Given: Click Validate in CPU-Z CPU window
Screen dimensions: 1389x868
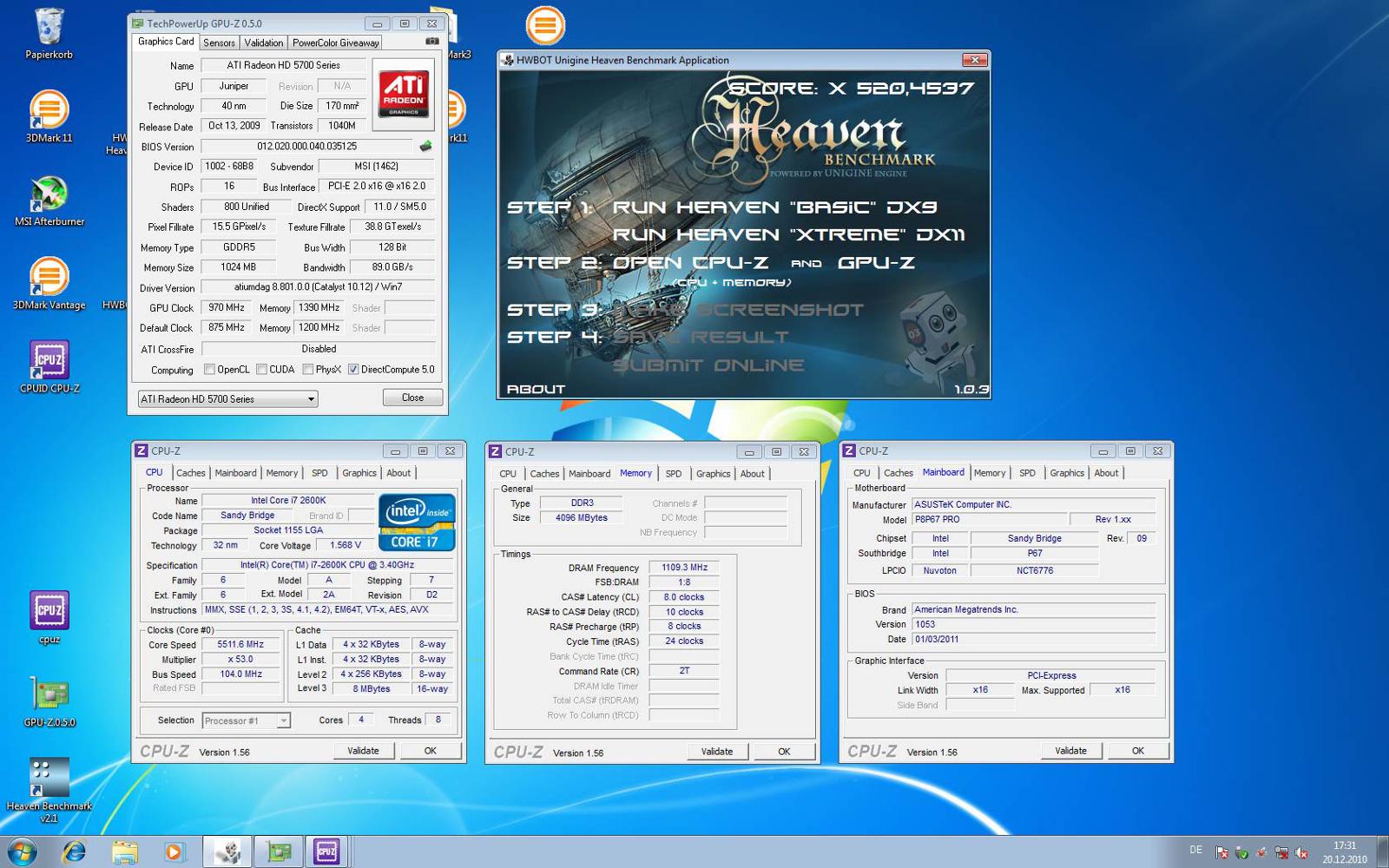Looking at the screenshot, I should (363, 751).
